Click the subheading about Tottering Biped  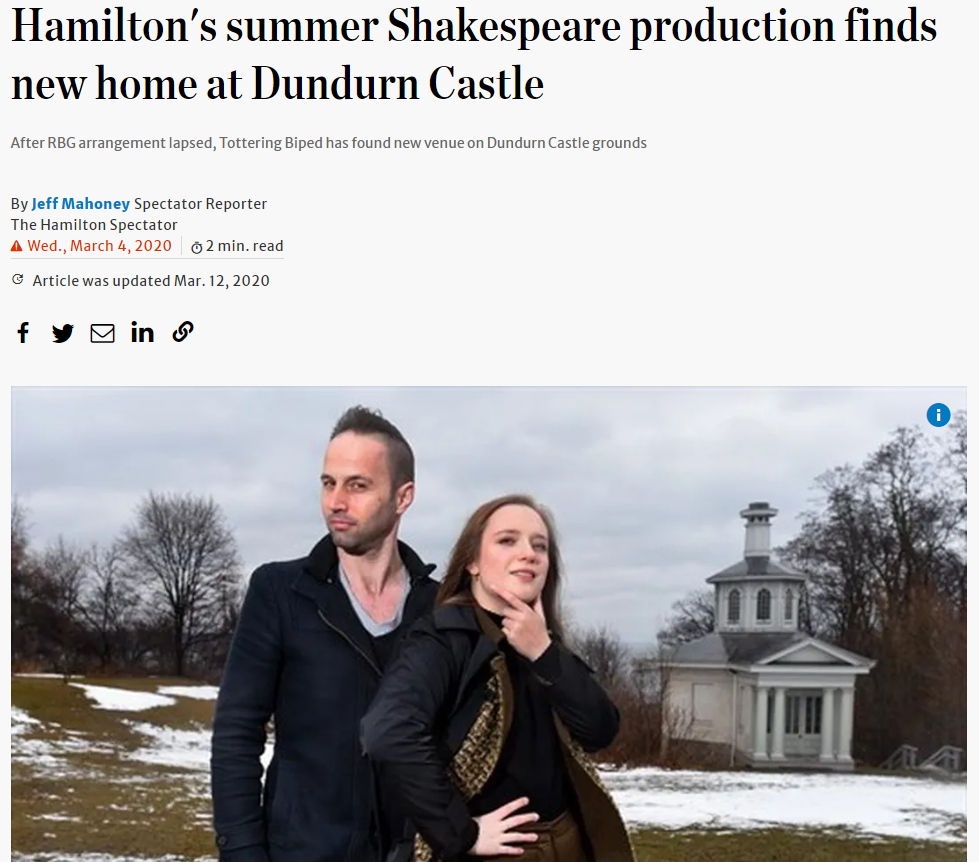pyautogui.click(x=328, y=143)
